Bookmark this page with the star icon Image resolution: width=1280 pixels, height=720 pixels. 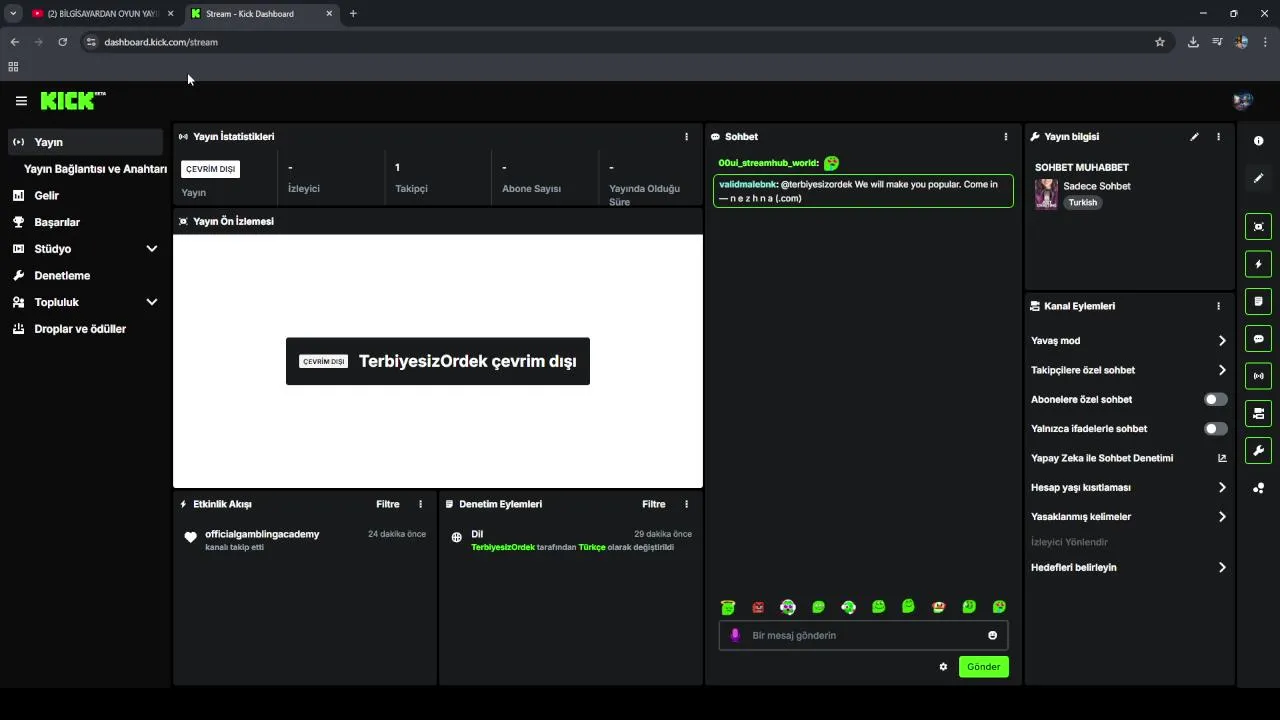pos(1160,42)
